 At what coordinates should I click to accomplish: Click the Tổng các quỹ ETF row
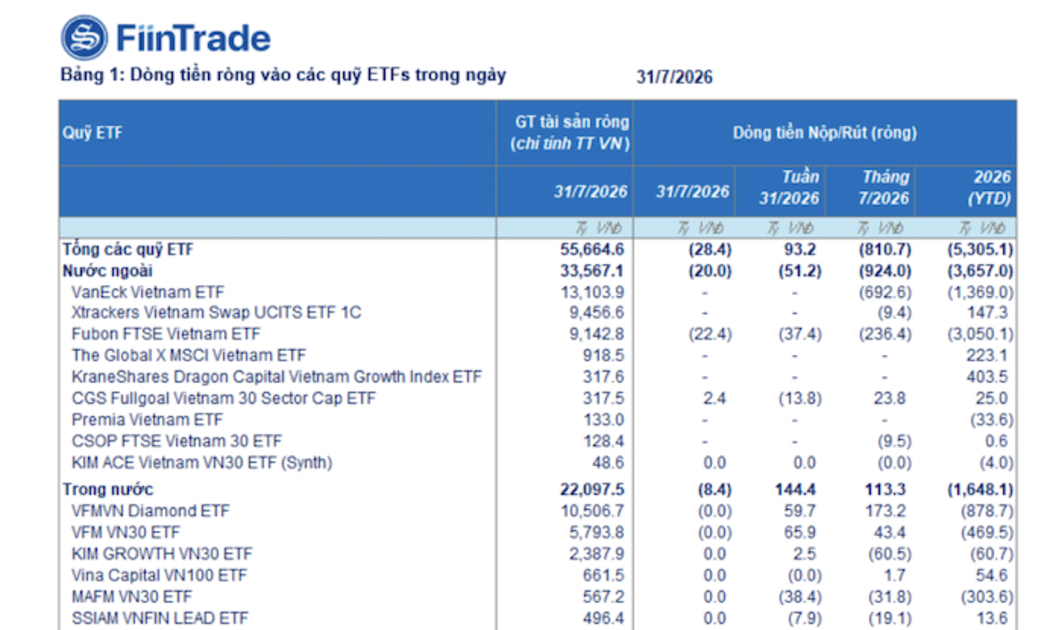coord(538,249)
